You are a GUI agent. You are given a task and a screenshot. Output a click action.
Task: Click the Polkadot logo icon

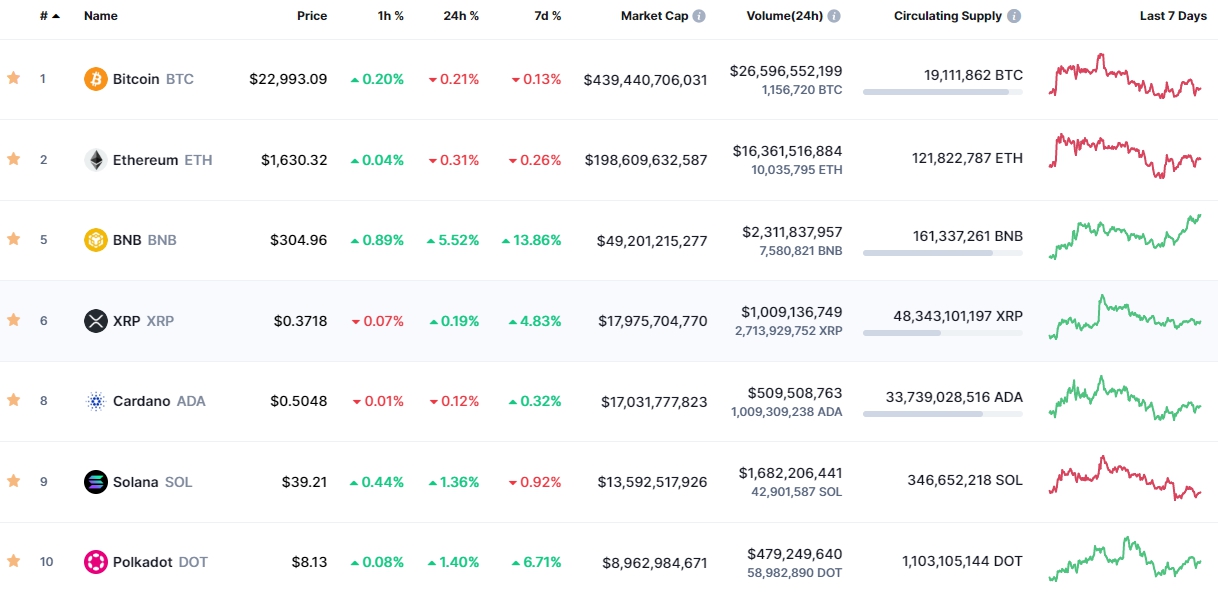click(x=96, y=562)
